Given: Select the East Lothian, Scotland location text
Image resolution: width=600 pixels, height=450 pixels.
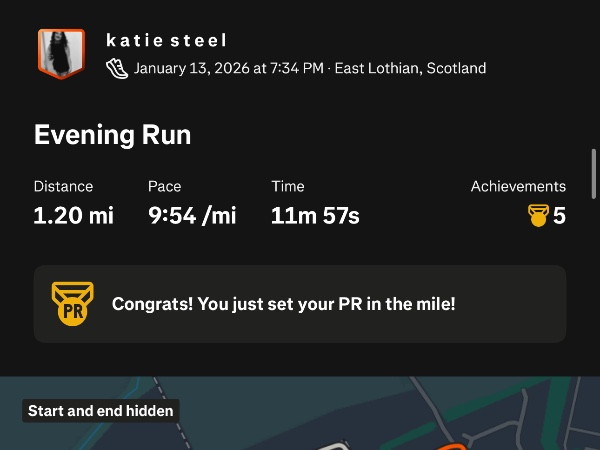Looking at the screenshot, I should point(410,68).
